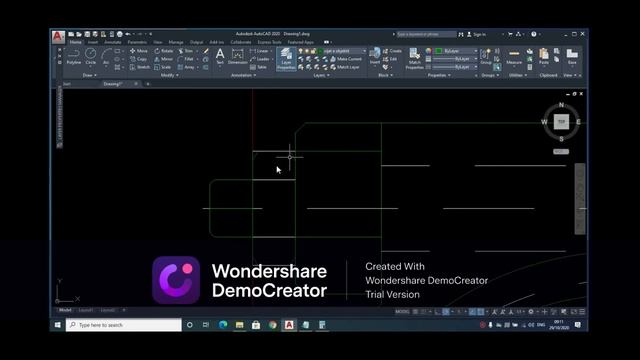
Task: Click the N direction on ViewCube compass
Action: 561,105
